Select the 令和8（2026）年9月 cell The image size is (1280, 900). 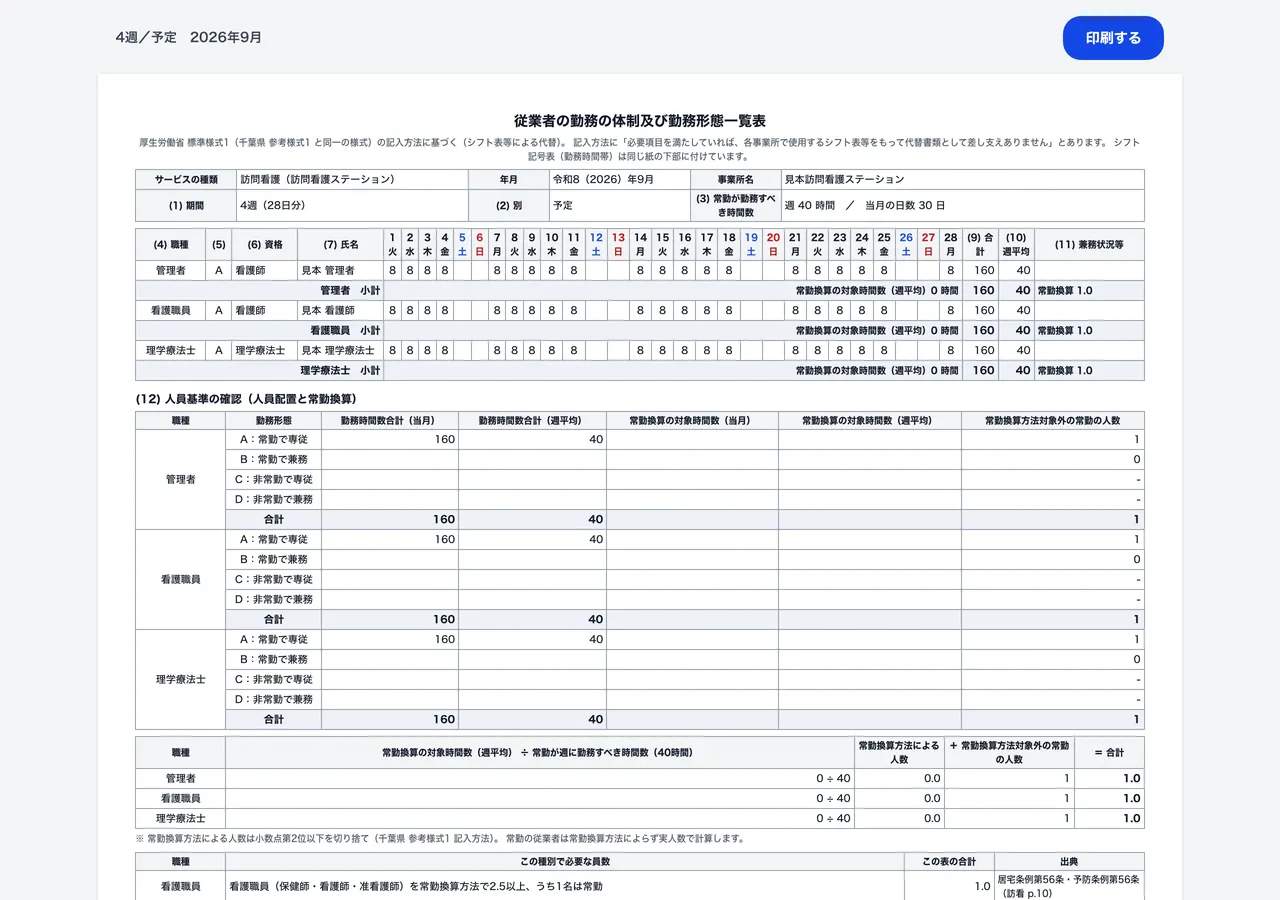[x=619, y=180]
